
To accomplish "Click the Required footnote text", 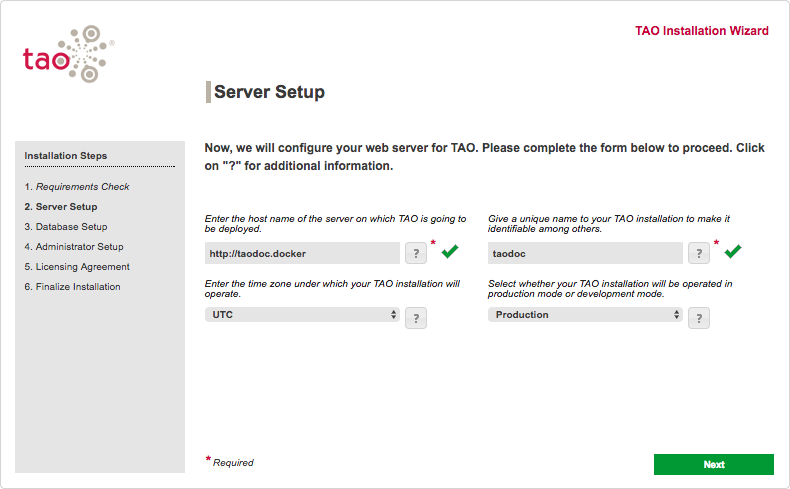I will (x=233, y=462).
